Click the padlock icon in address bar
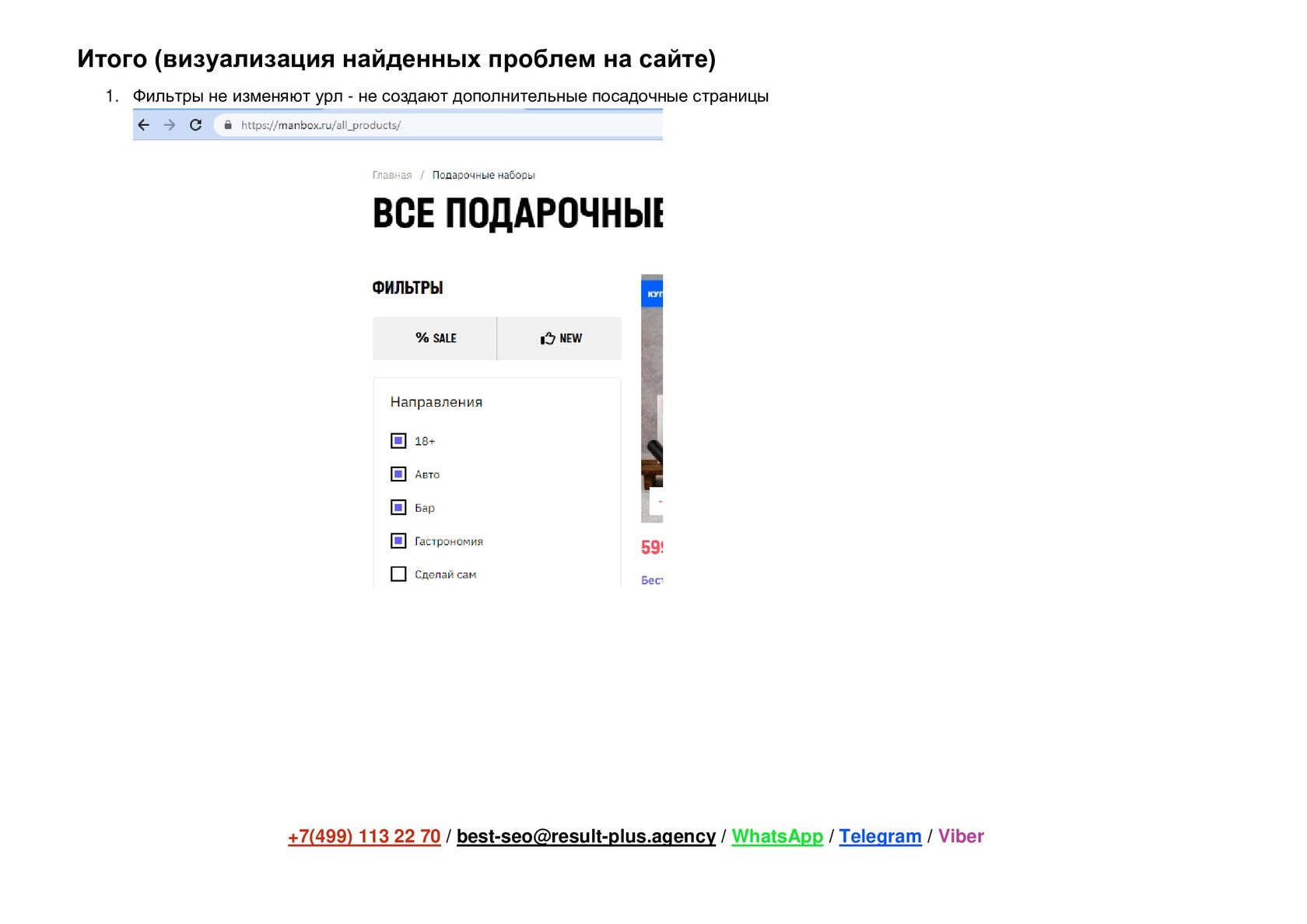Viewport: 1307px width, 924px height. click(x=228, y=125)
